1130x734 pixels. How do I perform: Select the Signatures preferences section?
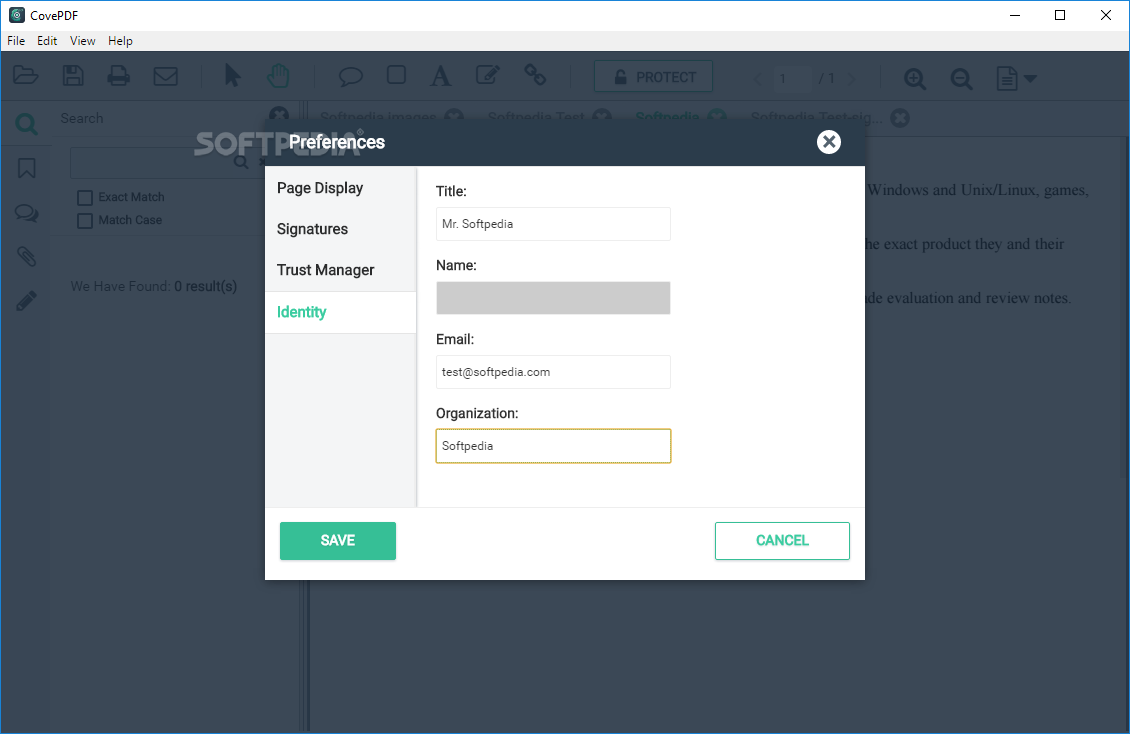(340, 229)
